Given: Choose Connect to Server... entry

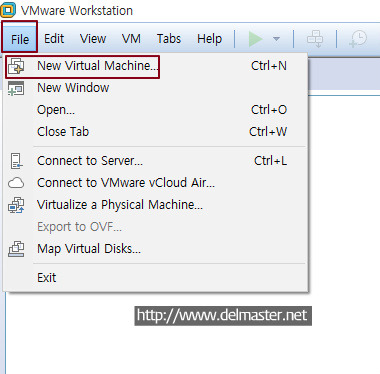Looking at the screenshot, I should pyautogui.click(x=155, y=161).
